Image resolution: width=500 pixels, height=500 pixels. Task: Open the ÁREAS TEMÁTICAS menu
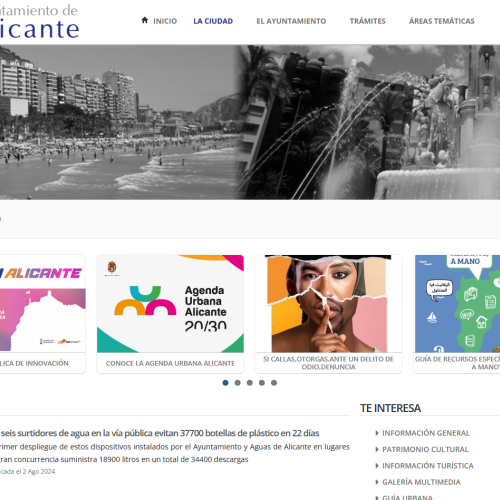point(441,21)
